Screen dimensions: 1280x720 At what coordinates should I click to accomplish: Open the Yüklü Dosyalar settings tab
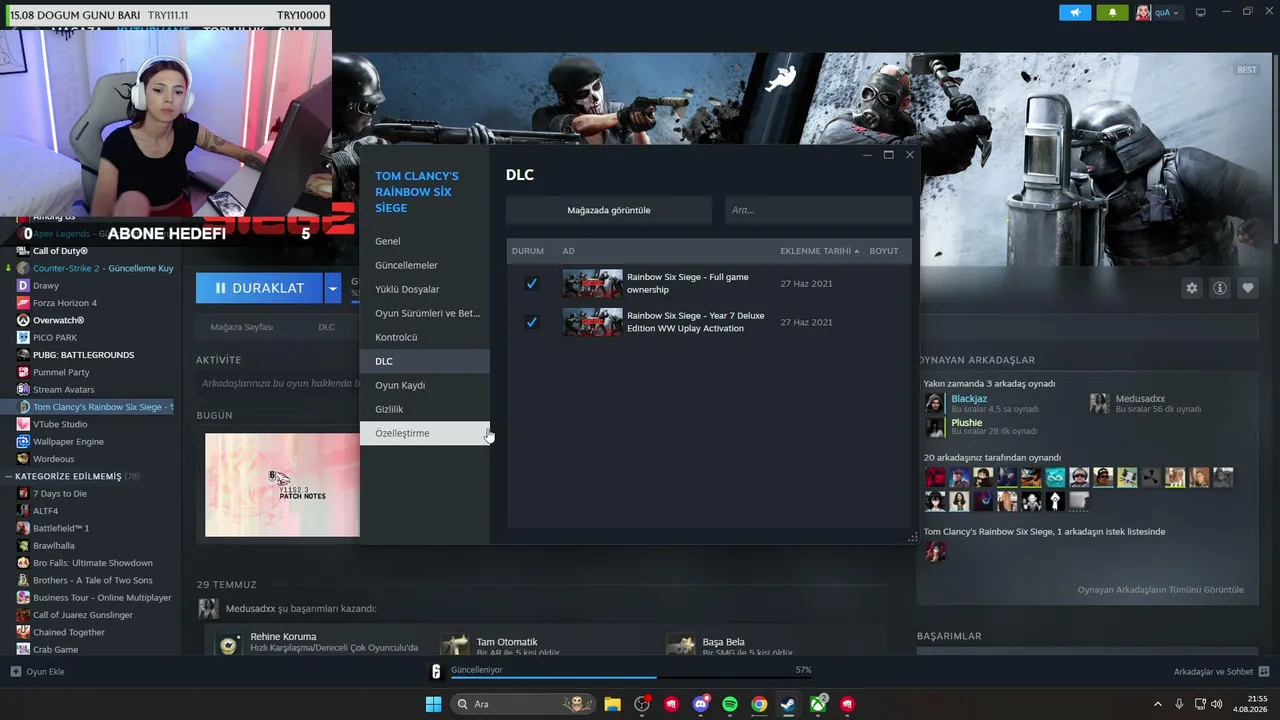coord(425,289)
